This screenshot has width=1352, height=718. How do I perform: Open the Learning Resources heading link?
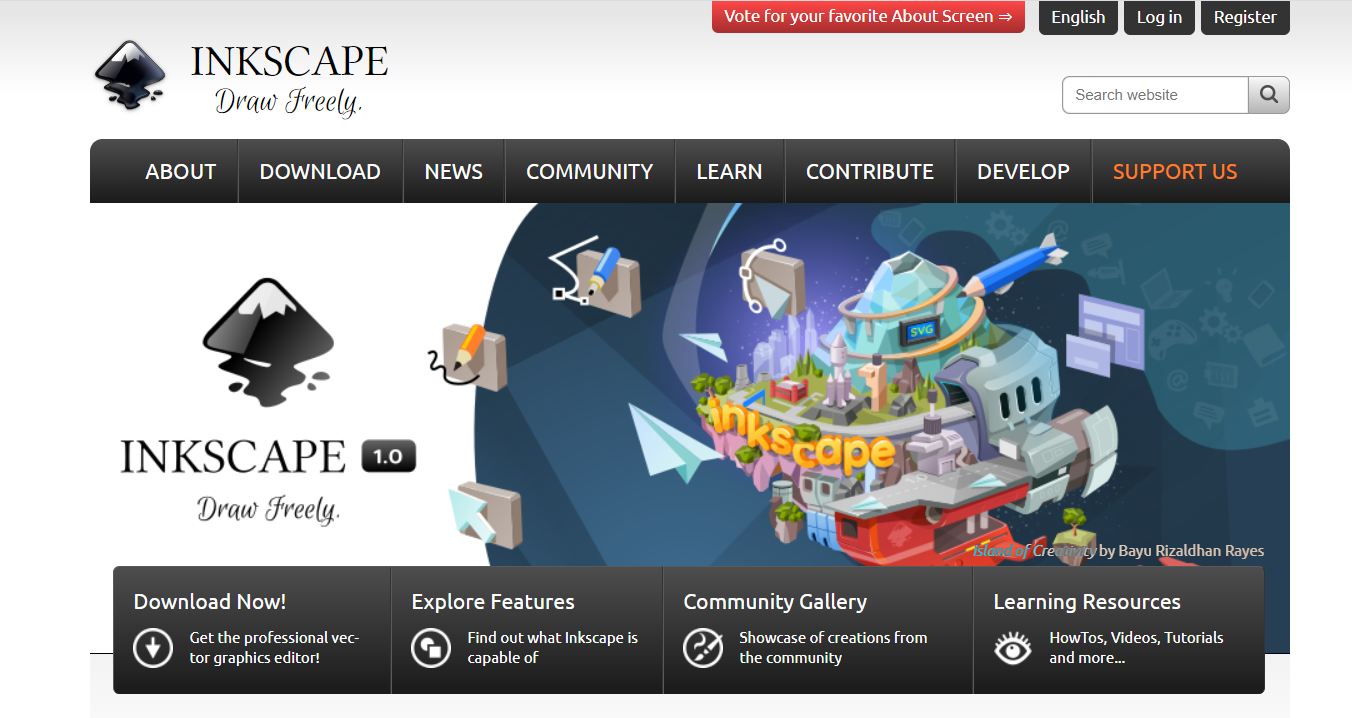pyautogui.click(x=1087, y=602)
